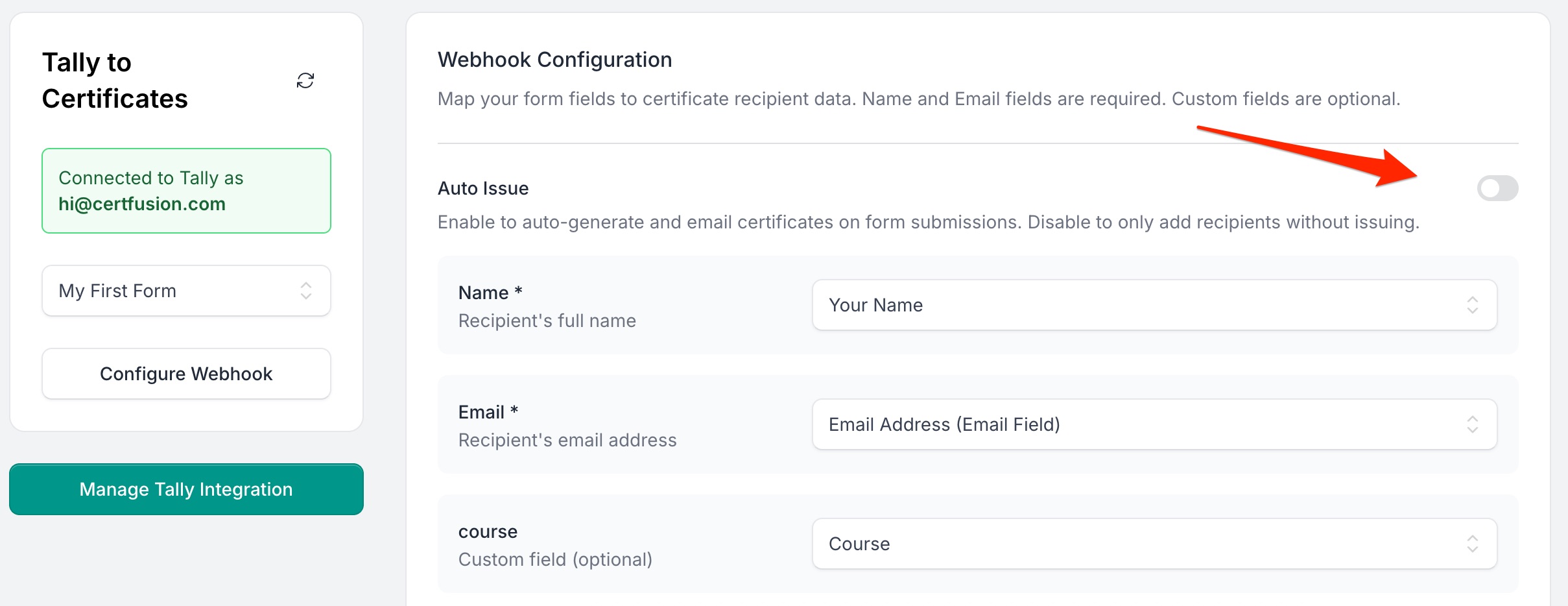Image resolution: width=1568 pixels, height=606 pixels.
Task: Click the Connected to Tally as text
Action: tap(151, 178)
